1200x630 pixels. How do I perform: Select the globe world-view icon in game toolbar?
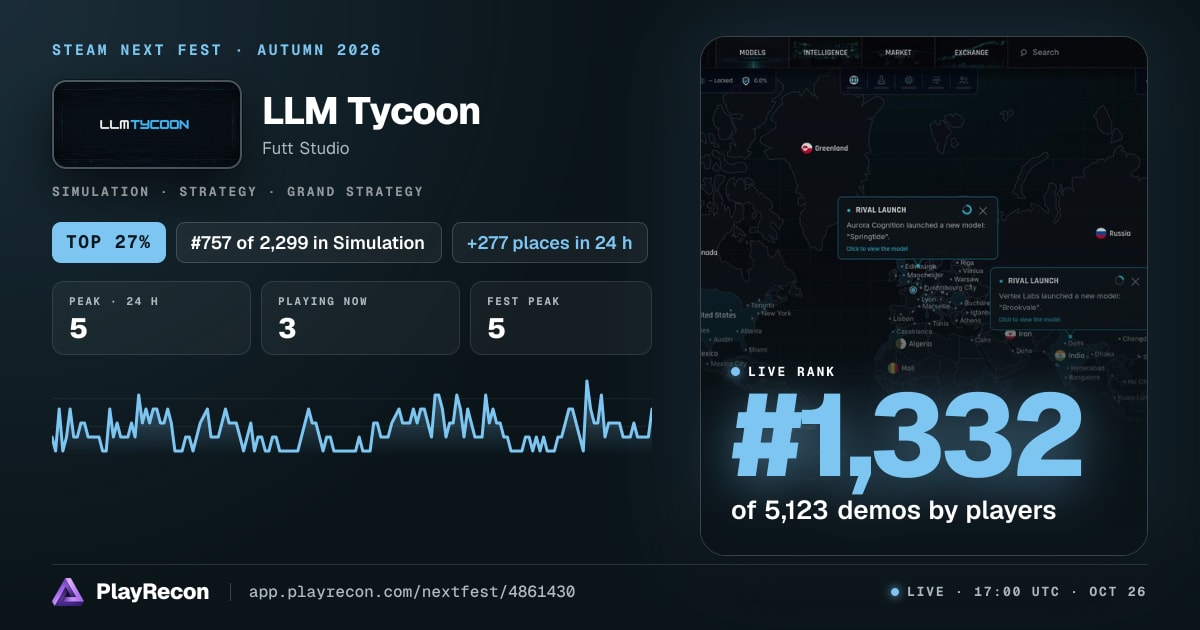pos(854,80)
